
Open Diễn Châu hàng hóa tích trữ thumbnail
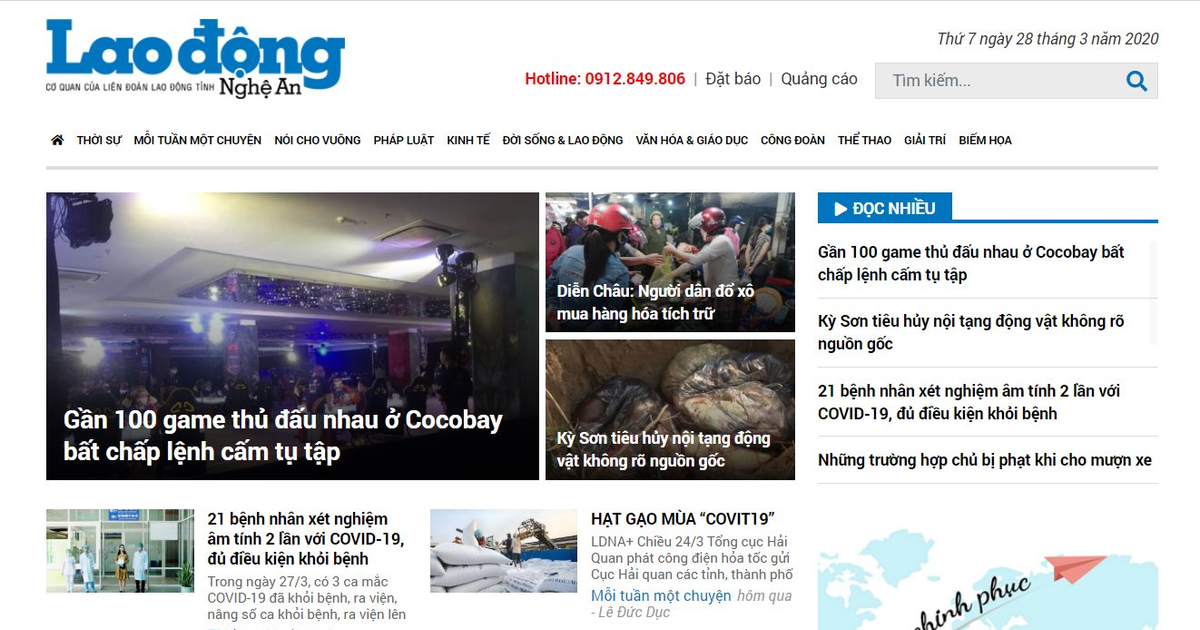670,262
